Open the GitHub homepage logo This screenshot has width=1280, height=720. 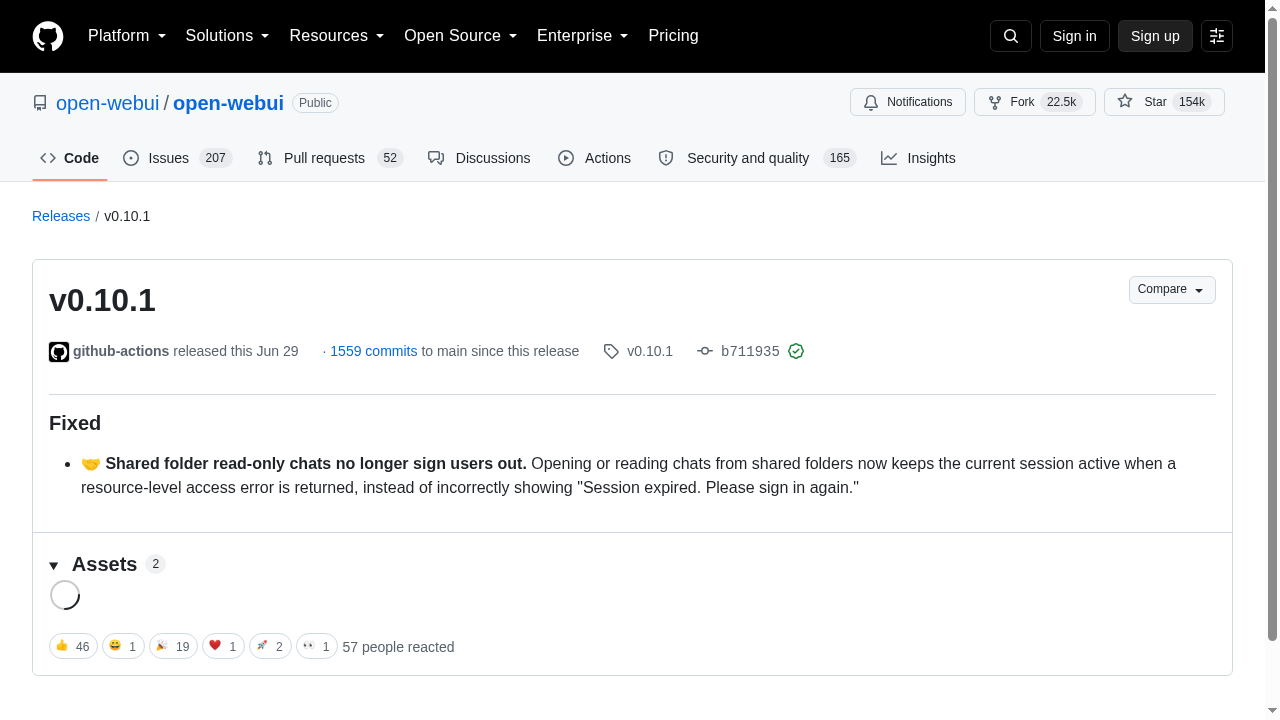click(x=48, y=36)
